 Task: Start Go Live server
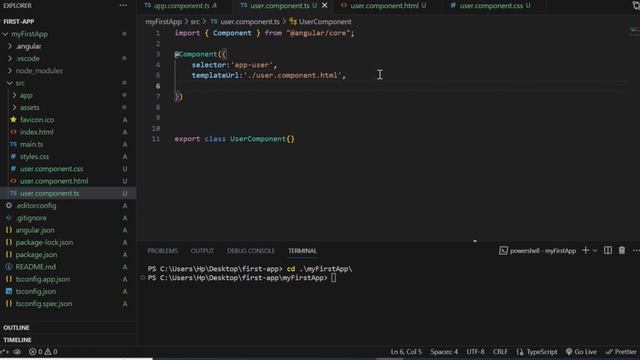point(581,351)
